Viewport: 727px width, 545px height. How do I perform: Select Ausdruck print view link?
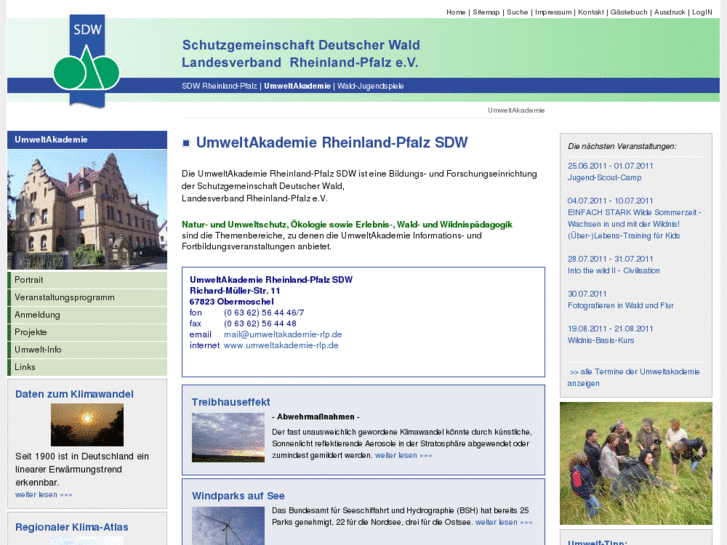click(670, 13)
